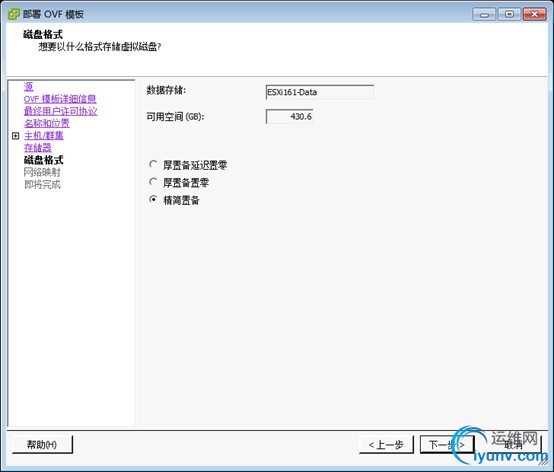This screenshot has height=472, width=554.
Task: Maximize the 部署 OVF 模板 window
Action: tap(509, 14)
